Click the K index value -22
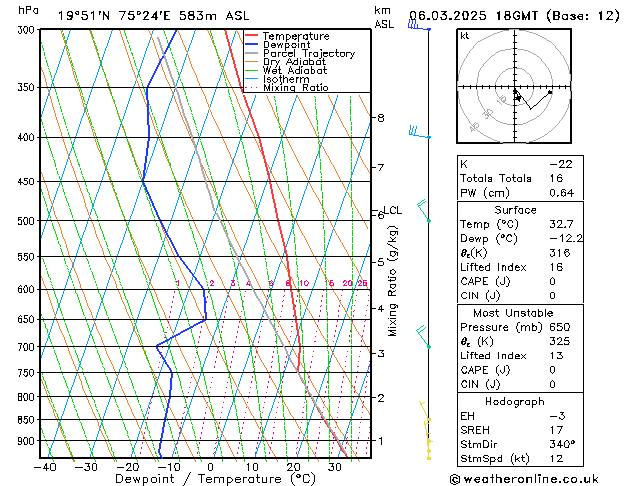 (561, 164)
